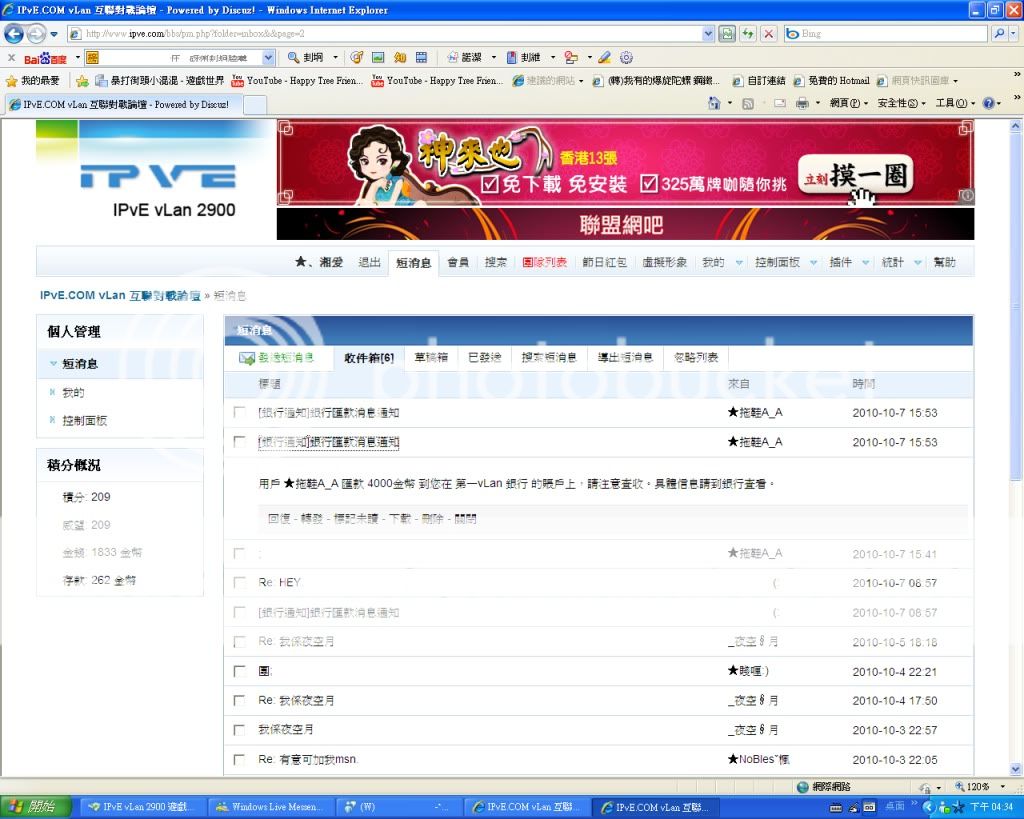Check the box beside 'Re: HEY' message

[x=239, y=583]
